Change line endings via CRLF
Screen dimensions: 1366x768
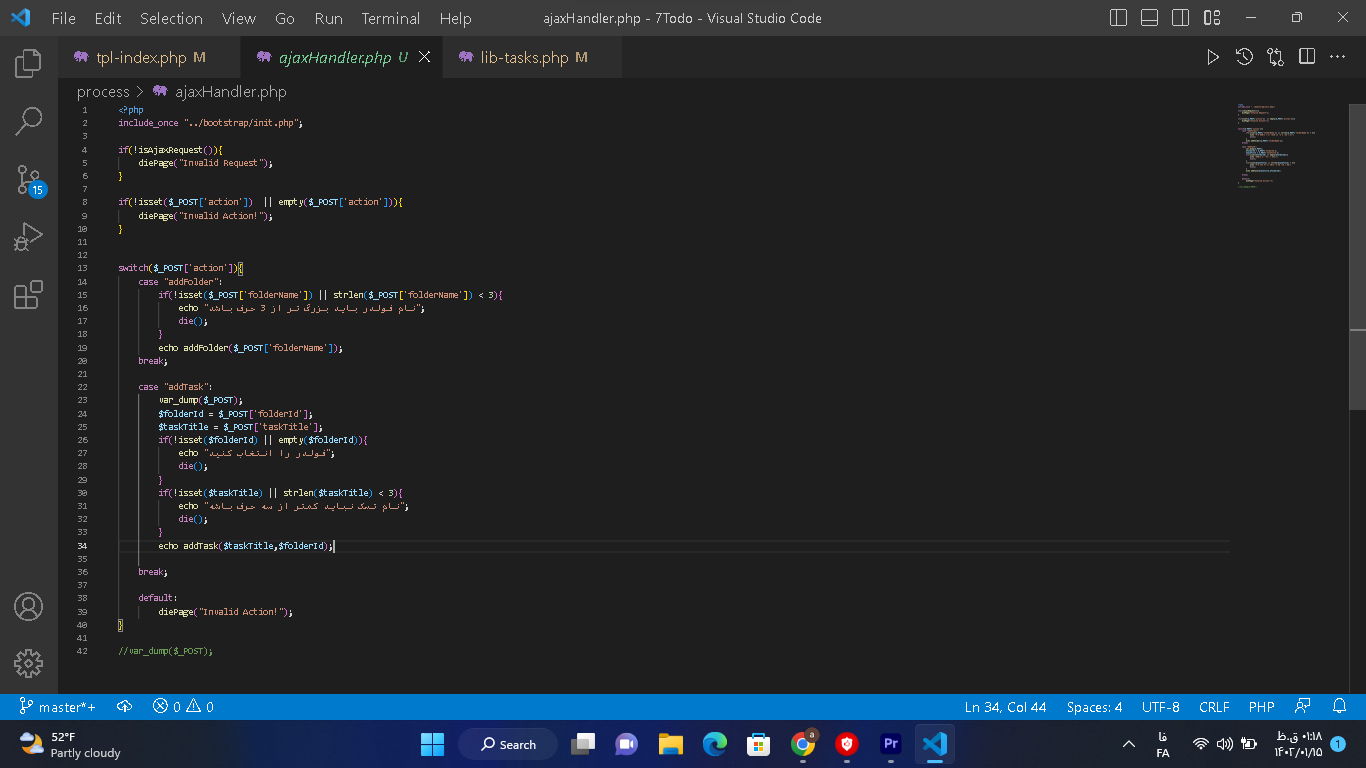tap(1214, 707)
